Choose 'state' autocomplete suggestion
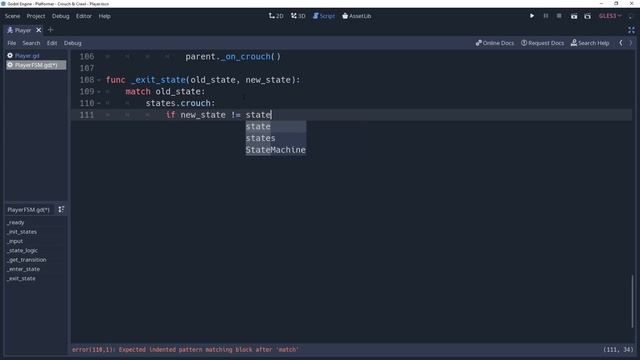Viewport: 640px width, 360px height. (x=276, y=127)
